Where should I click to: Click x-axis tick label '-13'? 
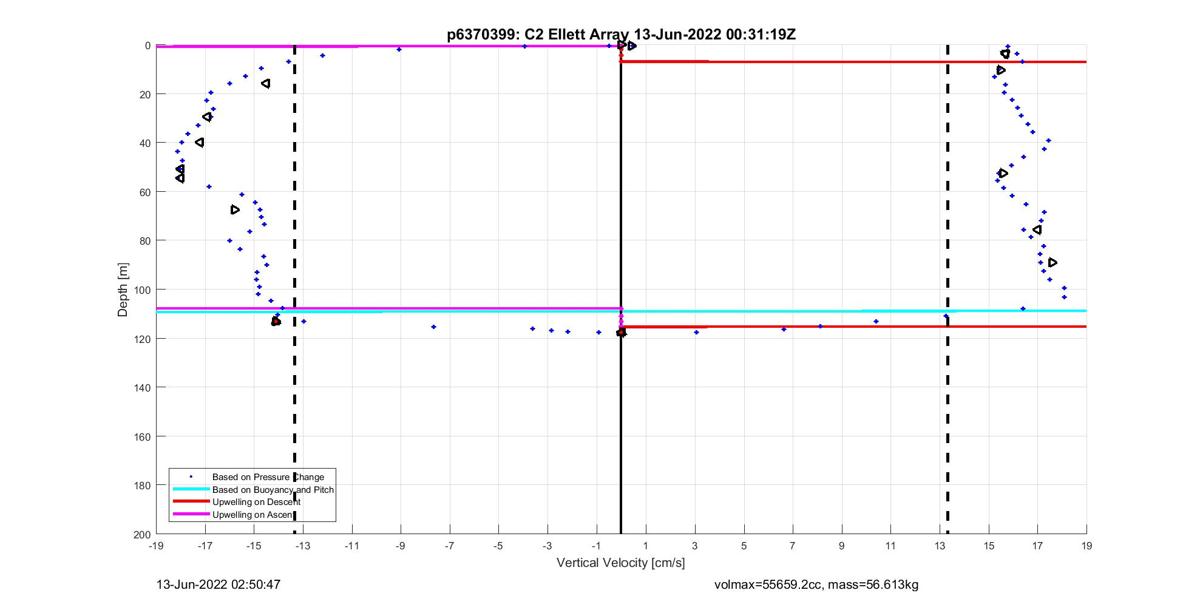tap(303, 546)
